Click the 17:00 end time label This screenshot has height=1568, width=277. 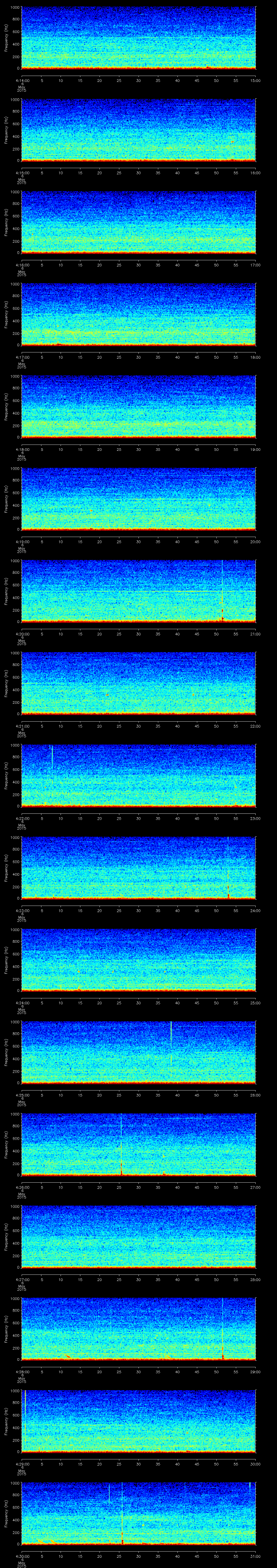[x=256, y=265]
